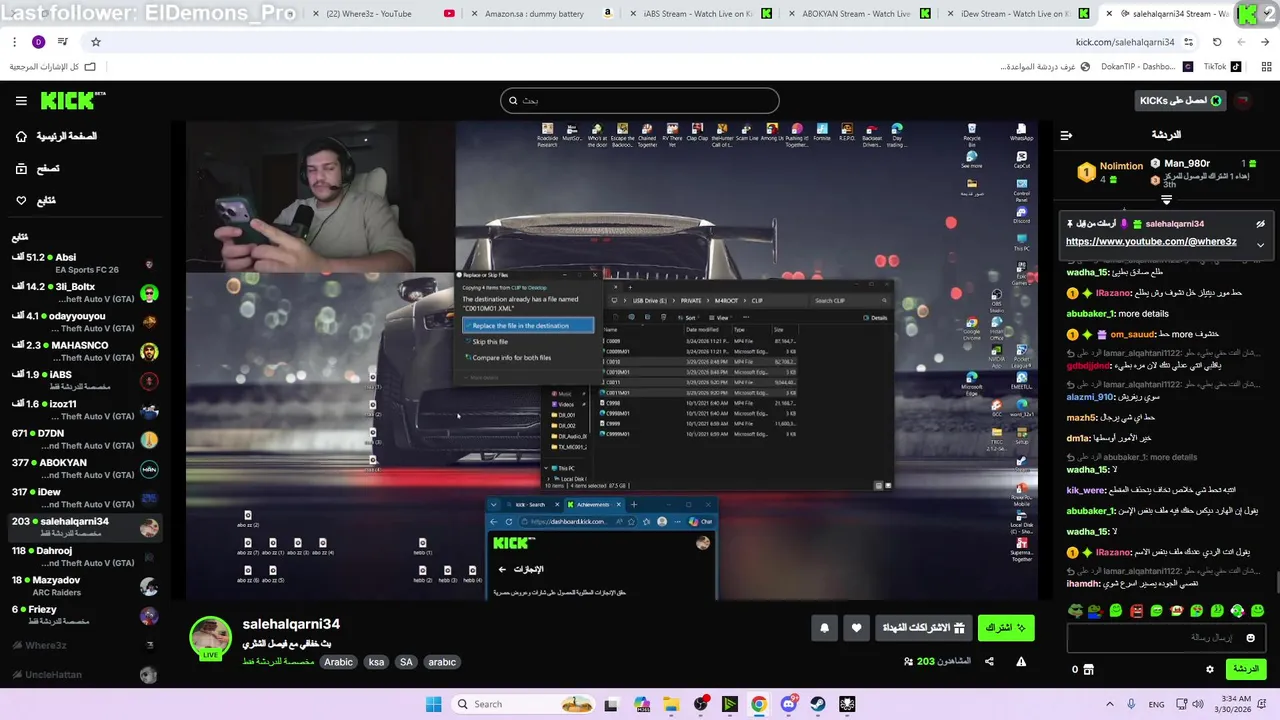Click Man_980r on the gift leaderboard

[1187, 163]
